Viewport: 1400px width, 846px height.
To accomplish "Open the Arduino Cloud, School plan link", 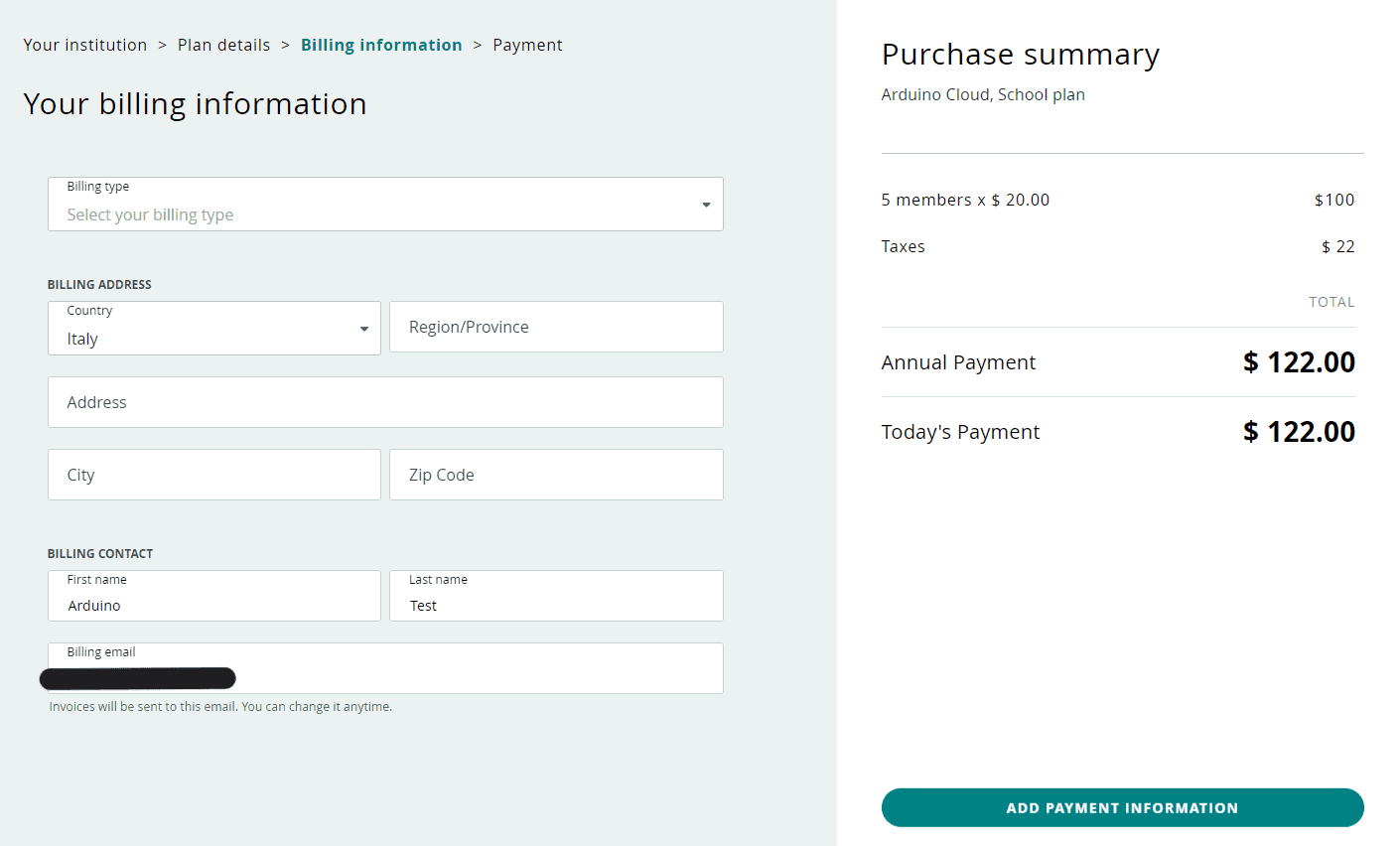I will [982, 94].
